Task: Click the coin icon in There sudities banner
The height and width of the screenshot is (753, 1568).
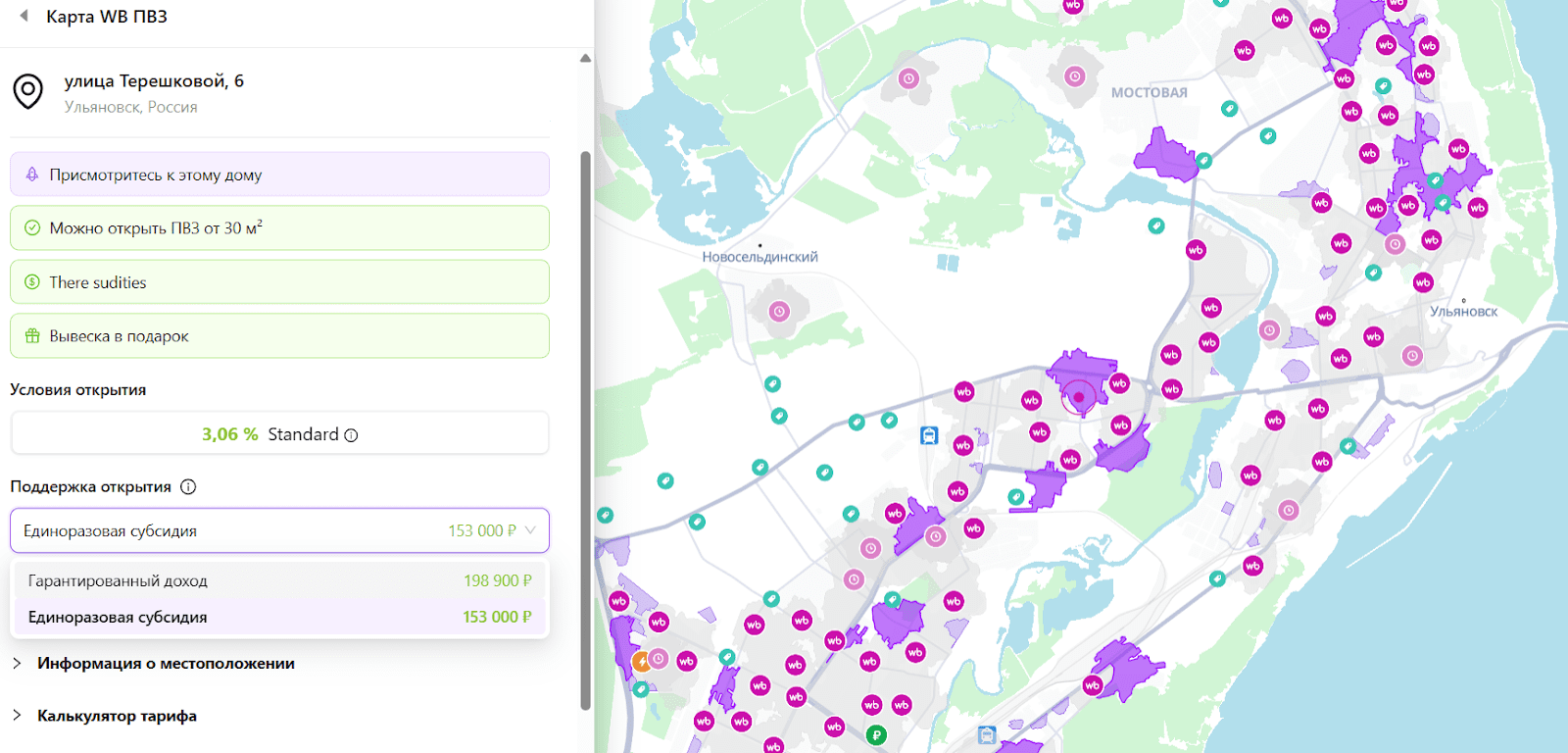Action: (32, 281)
